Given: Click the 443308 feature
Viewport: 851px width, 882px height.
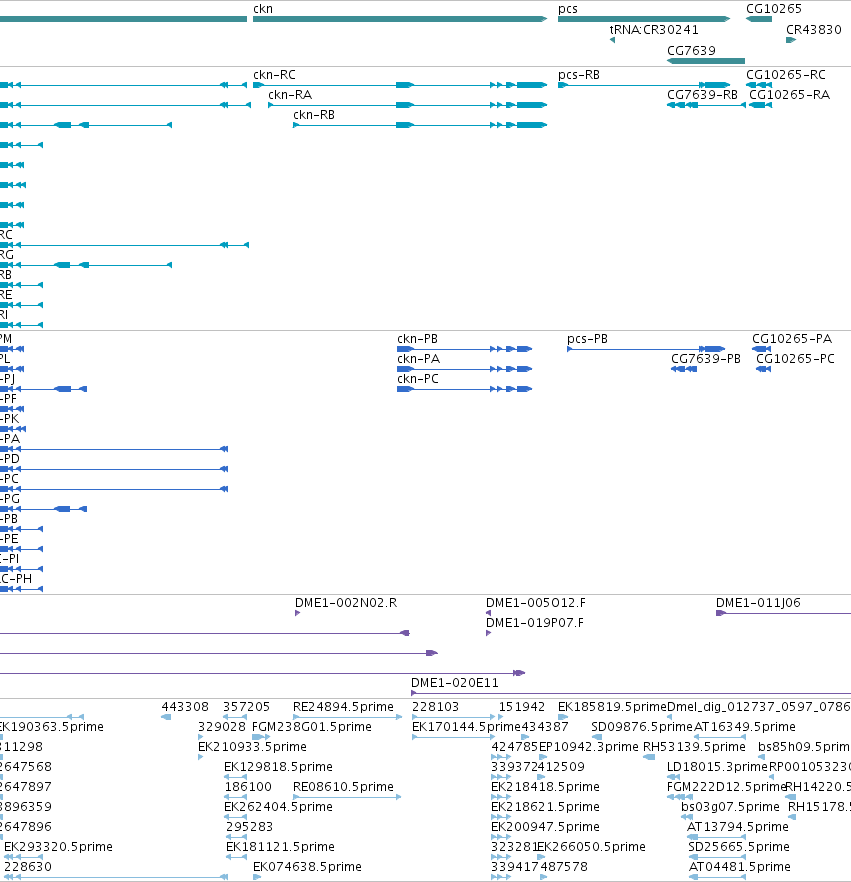Looking at the screenshot, I should [x=166, y=717].
